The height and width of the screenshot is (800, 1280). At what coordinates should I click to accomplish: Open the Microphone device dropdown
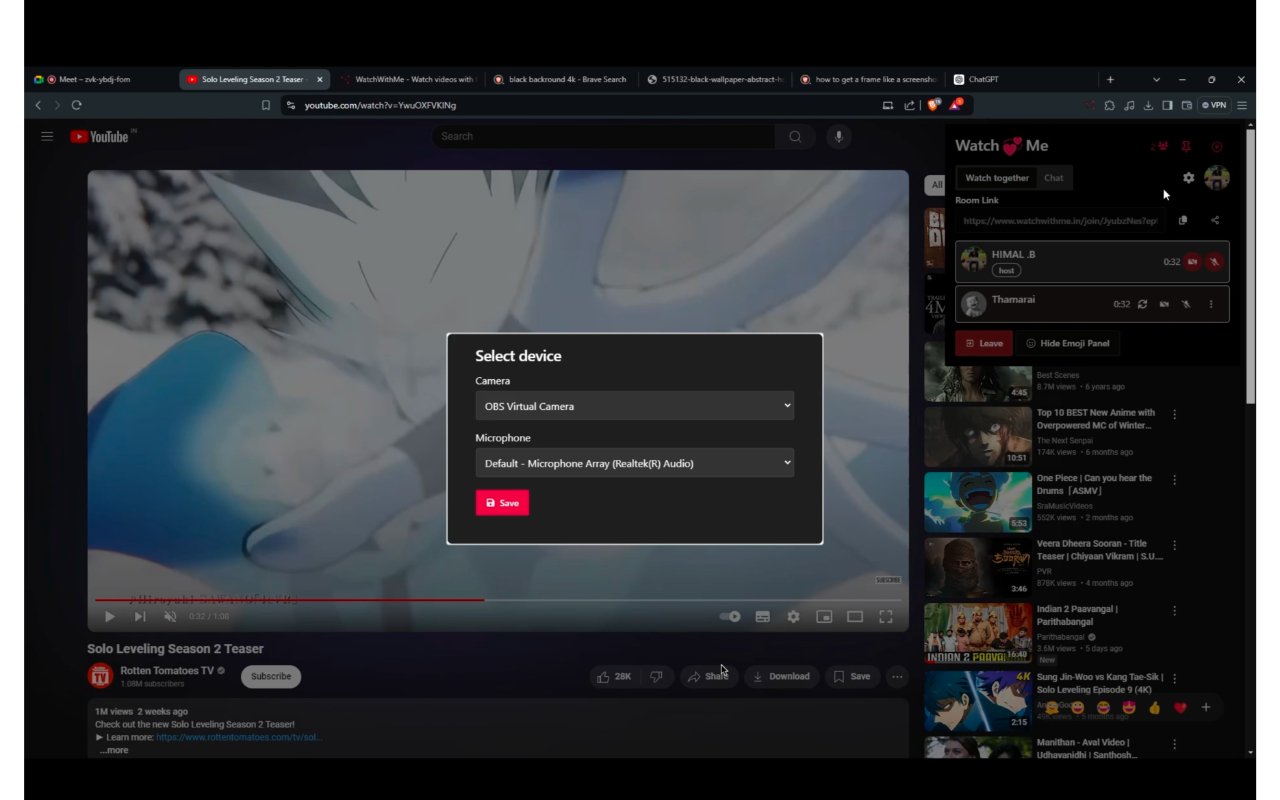[635, 463]
